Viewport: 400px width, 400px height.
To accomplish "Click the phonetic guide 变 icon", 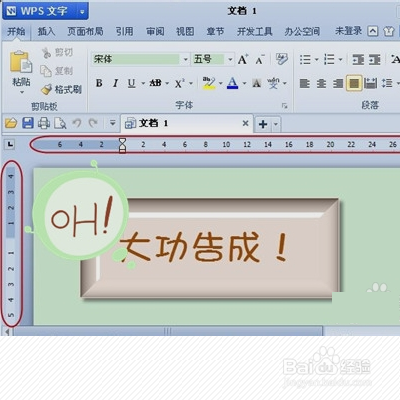I will (273, 83).
